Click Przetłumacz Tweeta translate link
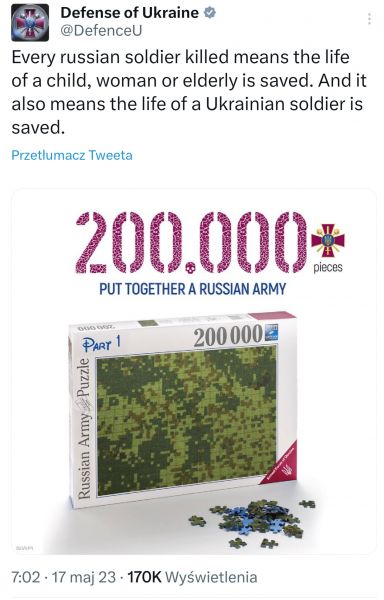The height and width of the screenshot is (600, 384). [72, 155]
